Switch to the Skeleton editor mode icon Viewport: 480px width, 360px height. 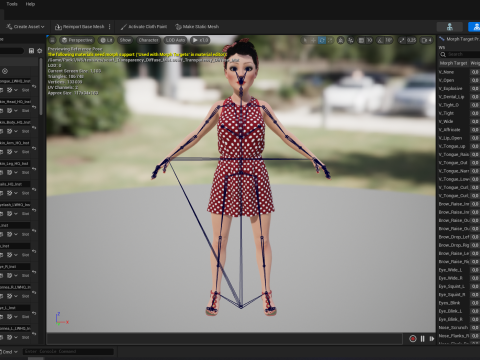click(450, 27)
